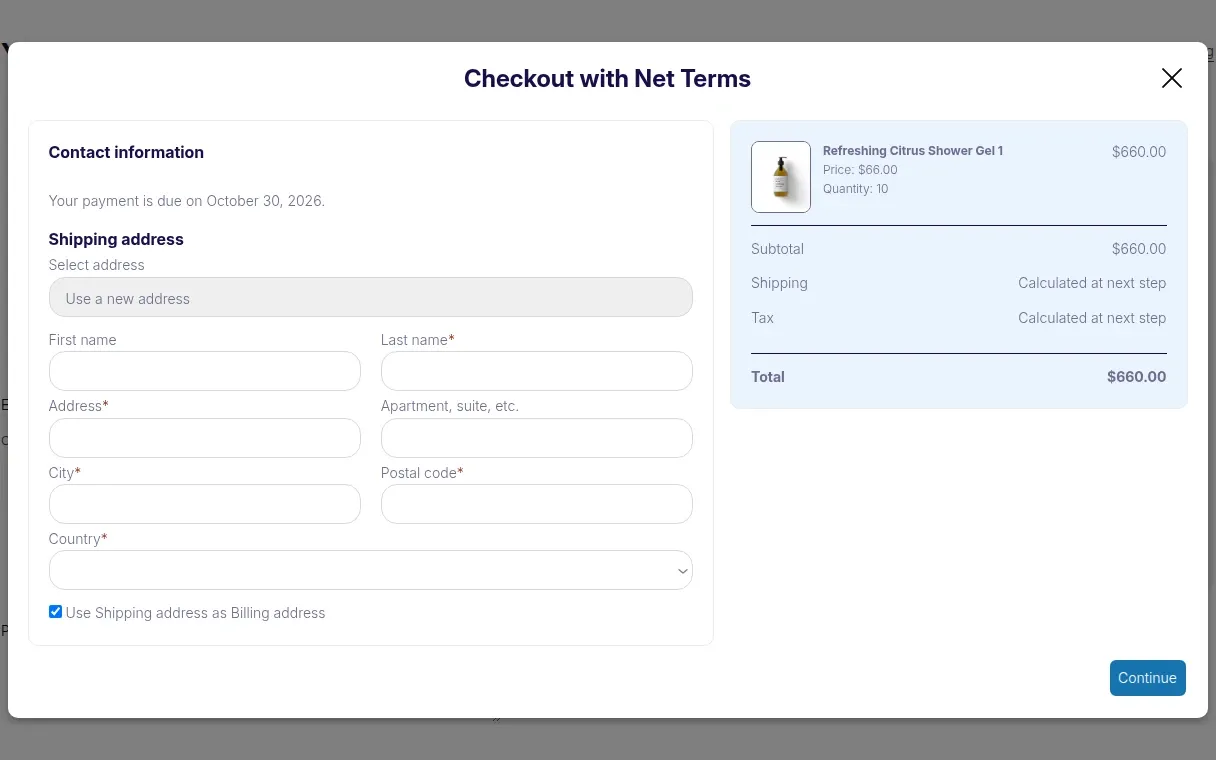
Task: Focus the Last name field
Action: pos(536,371)
